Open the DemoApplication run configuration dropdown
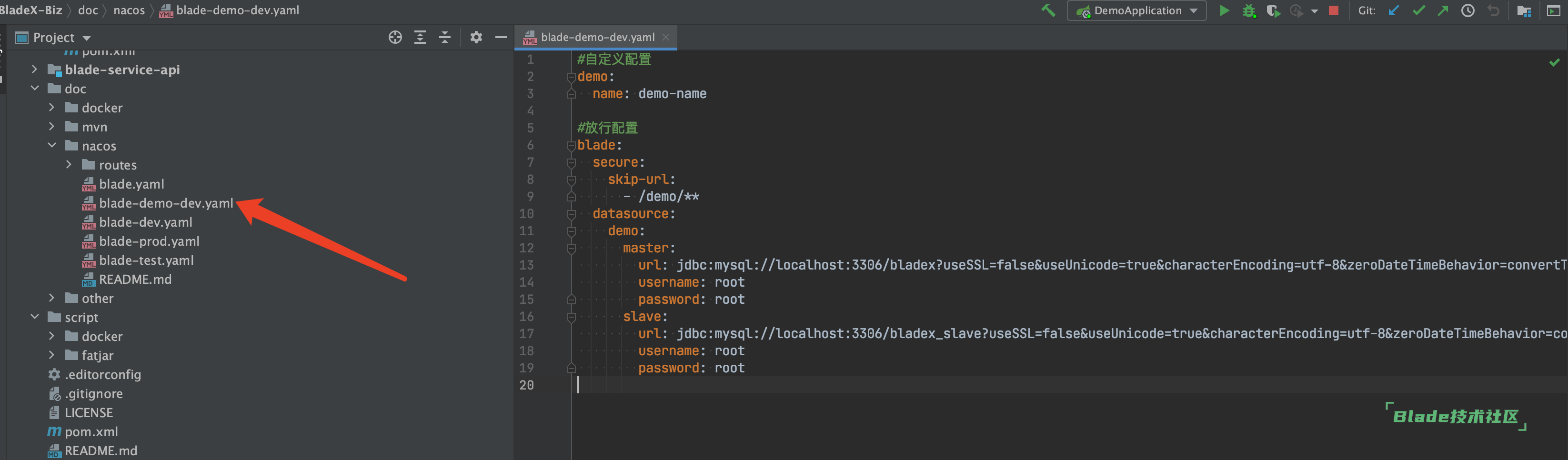The height and width of the screenshot is (460, 1568). [x=1136, y=10]
